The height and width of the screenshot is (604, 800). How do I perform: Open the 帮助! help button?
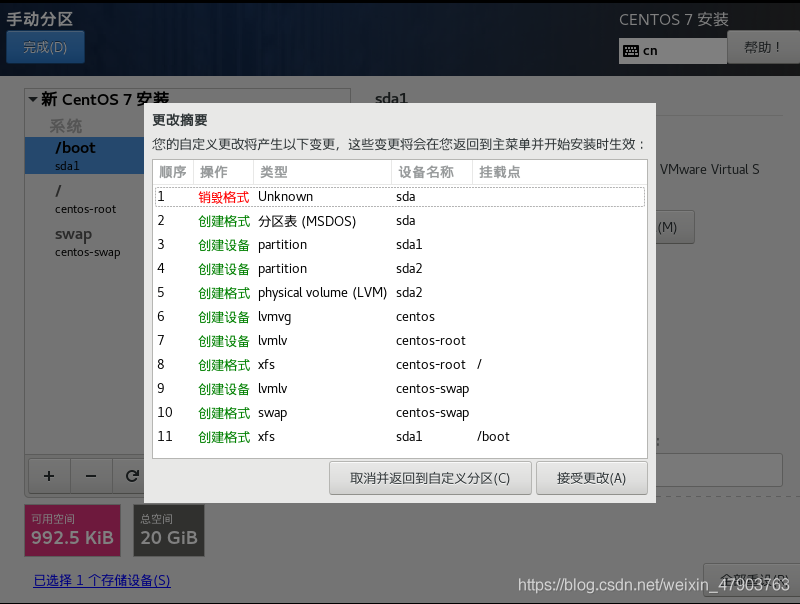(x=763, y=47)
